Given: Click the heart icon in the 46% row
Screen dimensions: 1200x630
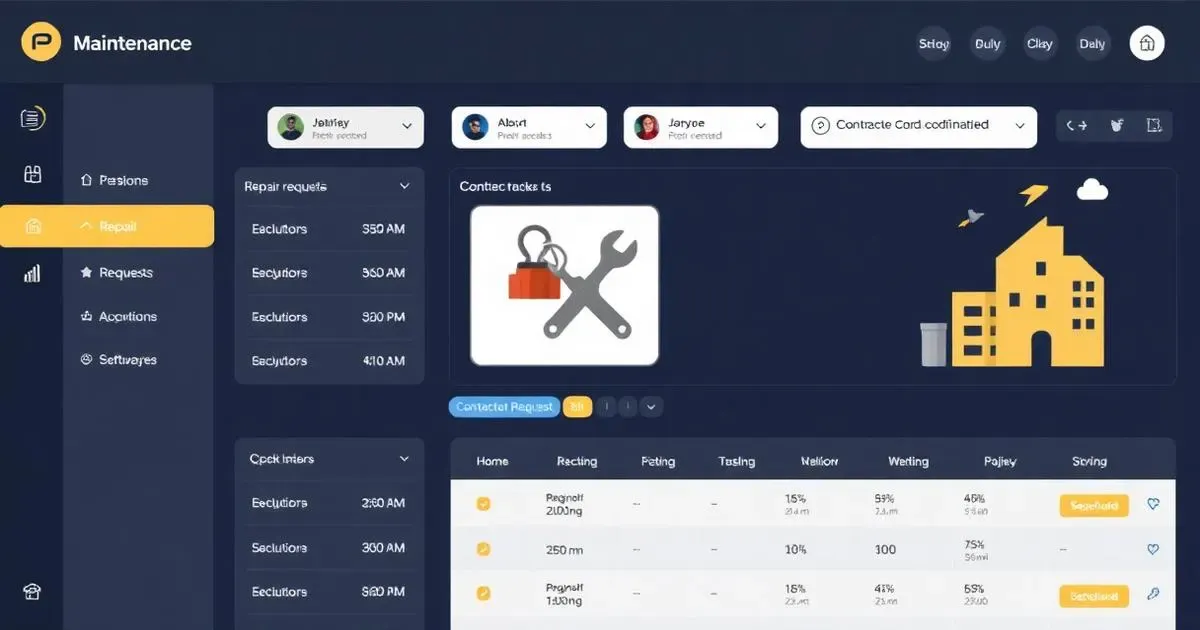Looking at the screenshot, I should tap(1153, 505).
